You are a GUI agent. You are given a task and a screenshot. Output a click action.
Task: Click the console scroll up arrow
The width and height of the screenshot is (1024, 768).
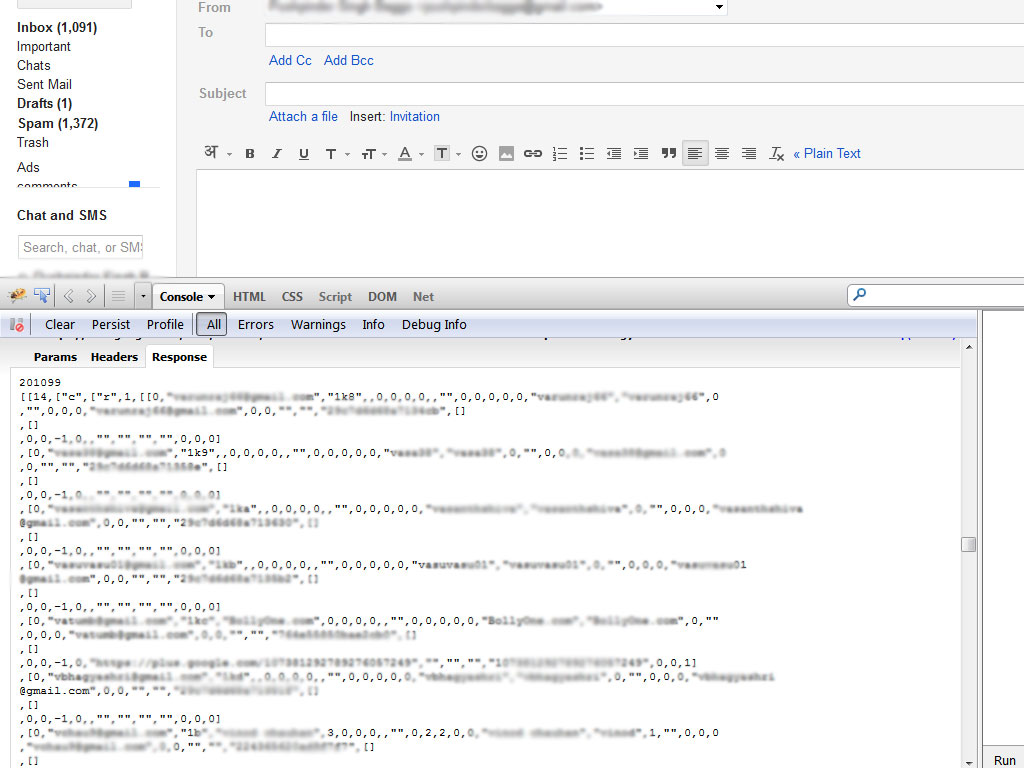point(968,347)
